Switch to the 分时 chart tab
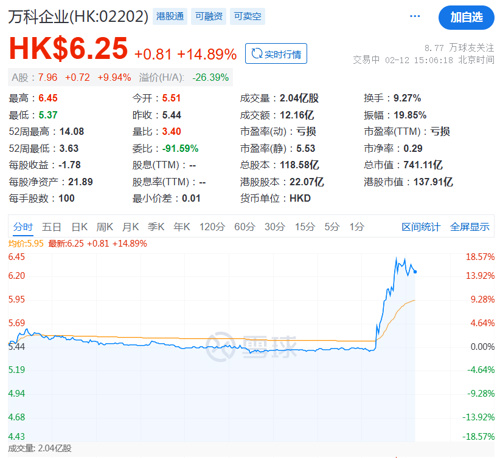The width and height of the screenshot is (500, 458). point(23,227)
